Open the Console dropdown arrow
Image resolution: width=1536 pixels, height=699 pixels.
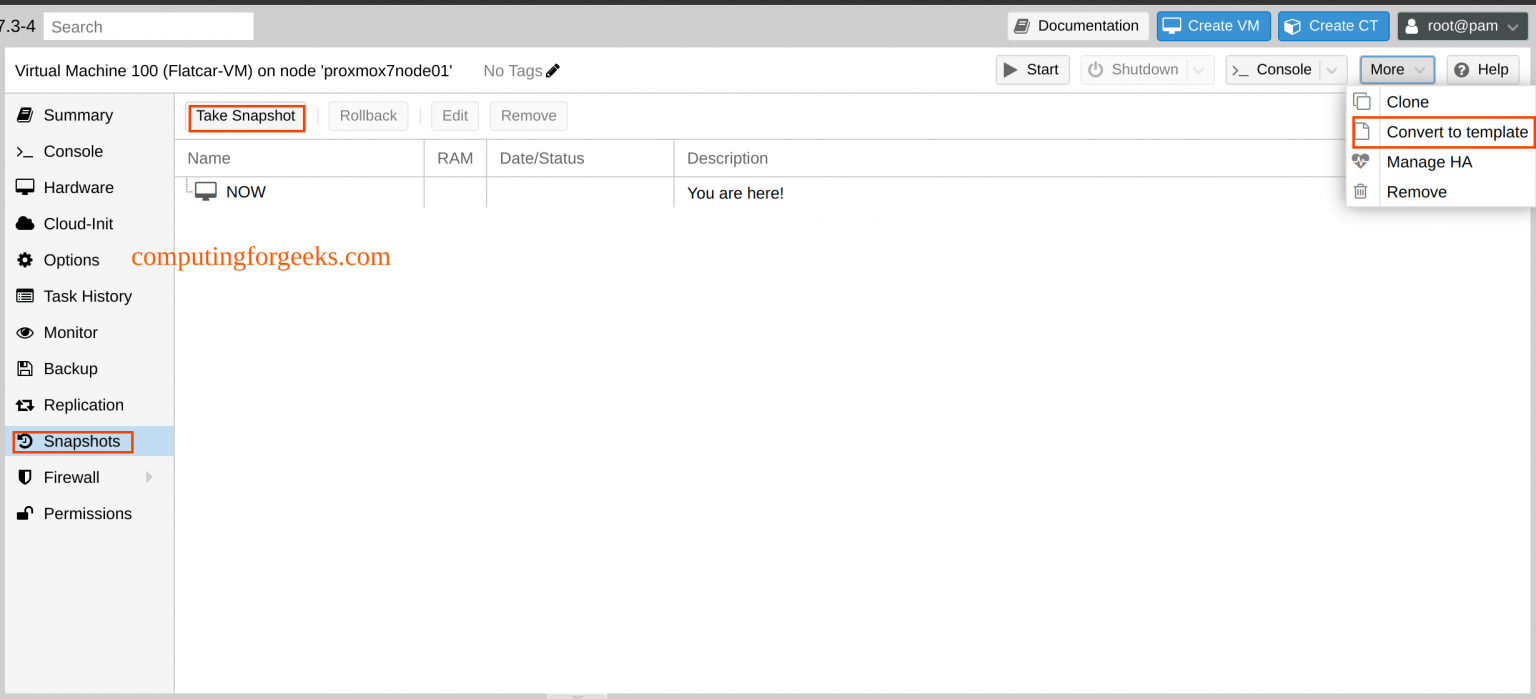[1331, 69]
